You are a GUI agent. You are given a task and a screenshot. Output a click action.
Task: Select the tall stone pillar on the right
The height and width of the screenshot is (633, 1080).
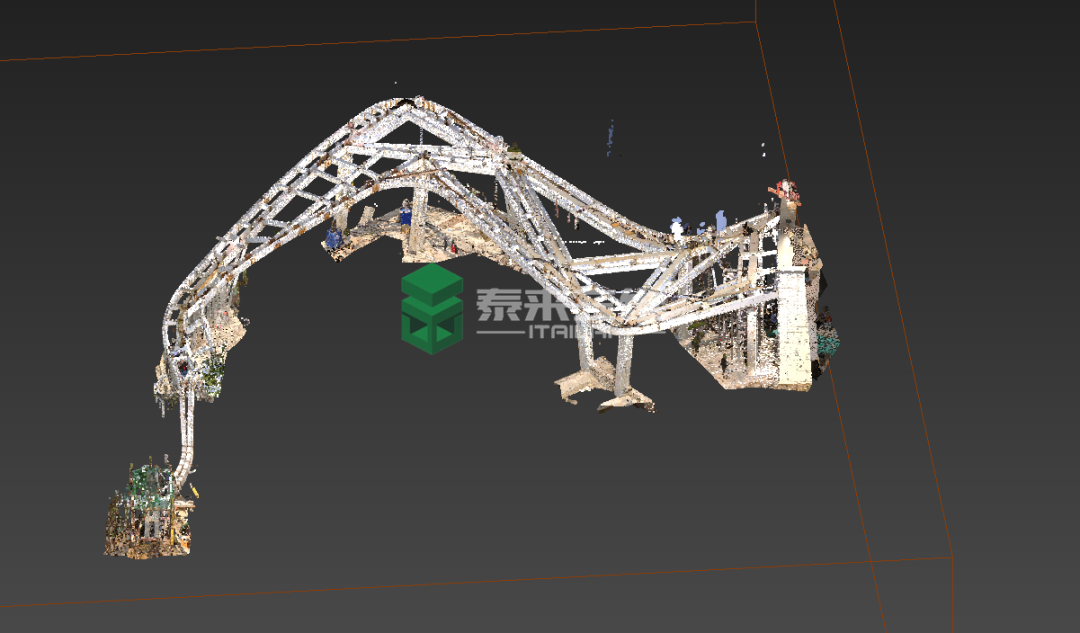coord(794,320)
